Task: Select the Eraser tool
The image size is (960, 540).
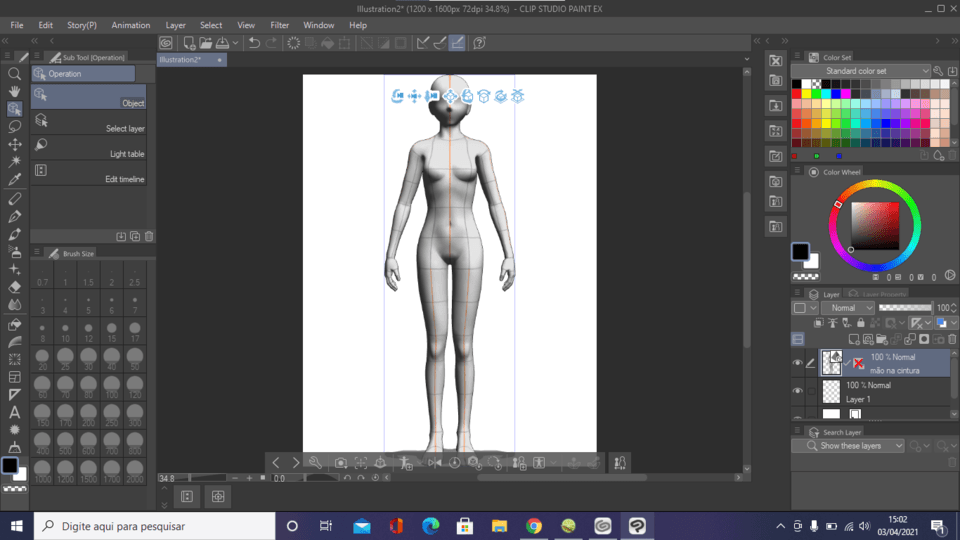Action: pyautogui.click(x=14, y=287)
